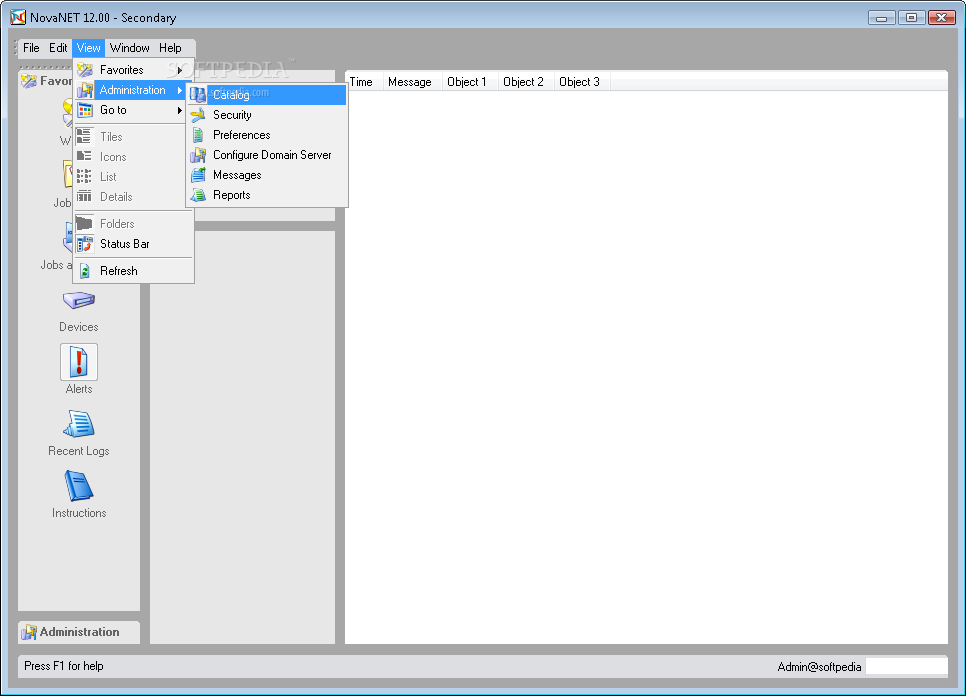
Task: Sort by the Object 2 column
Action: (526, 82)
